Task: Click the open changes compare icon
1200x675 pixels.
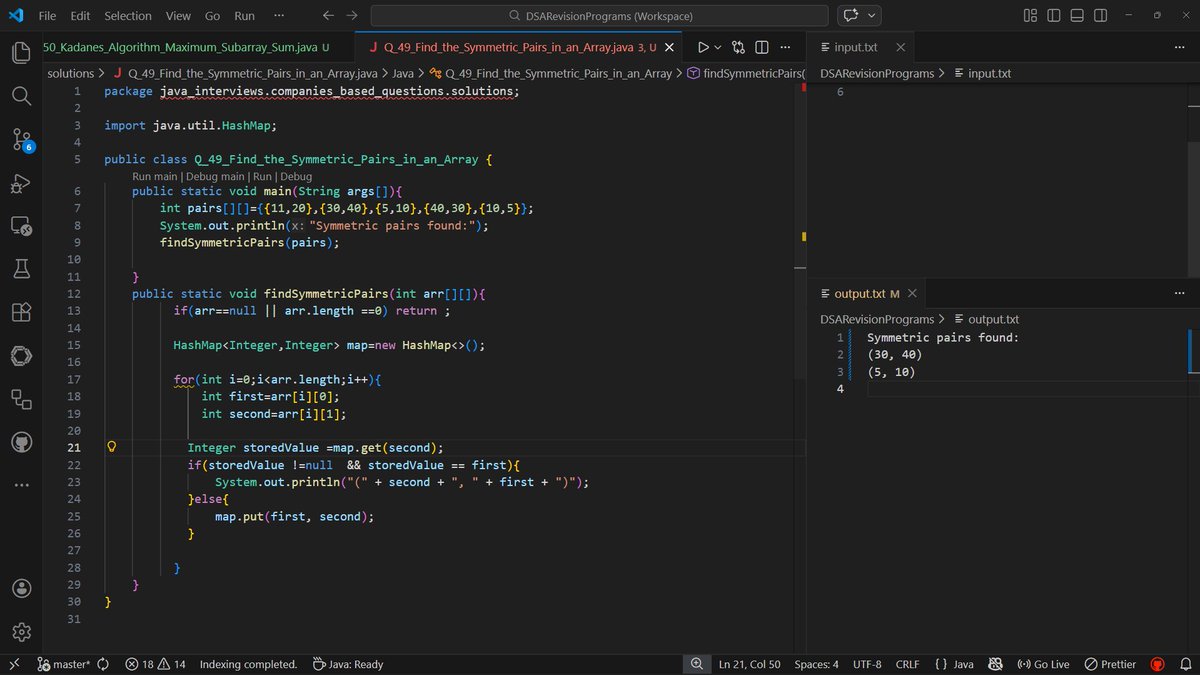Action: (x=738, y=47)
